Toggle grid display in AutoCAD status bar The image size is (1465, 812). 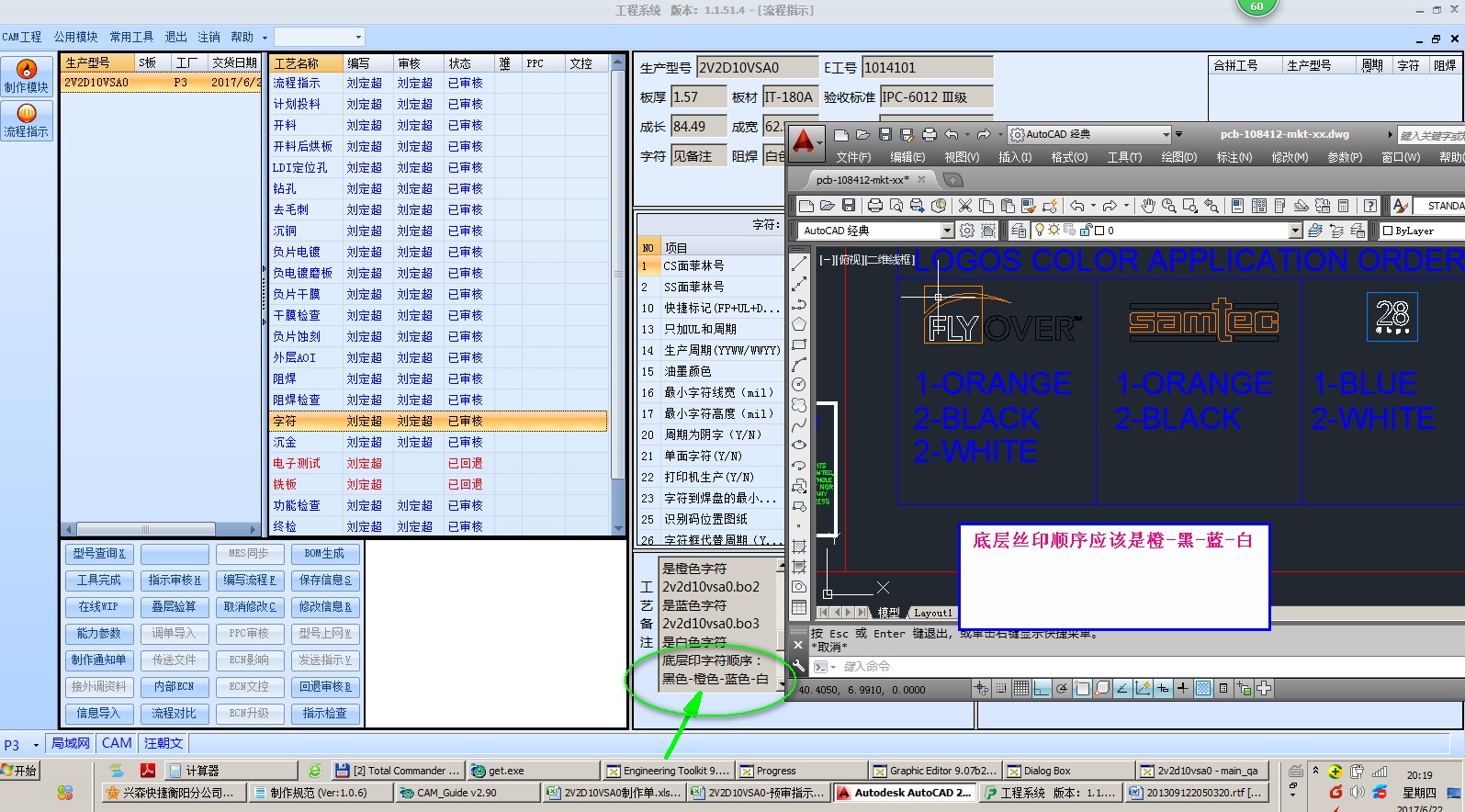pyautogui.click(x=1021, y=688)
